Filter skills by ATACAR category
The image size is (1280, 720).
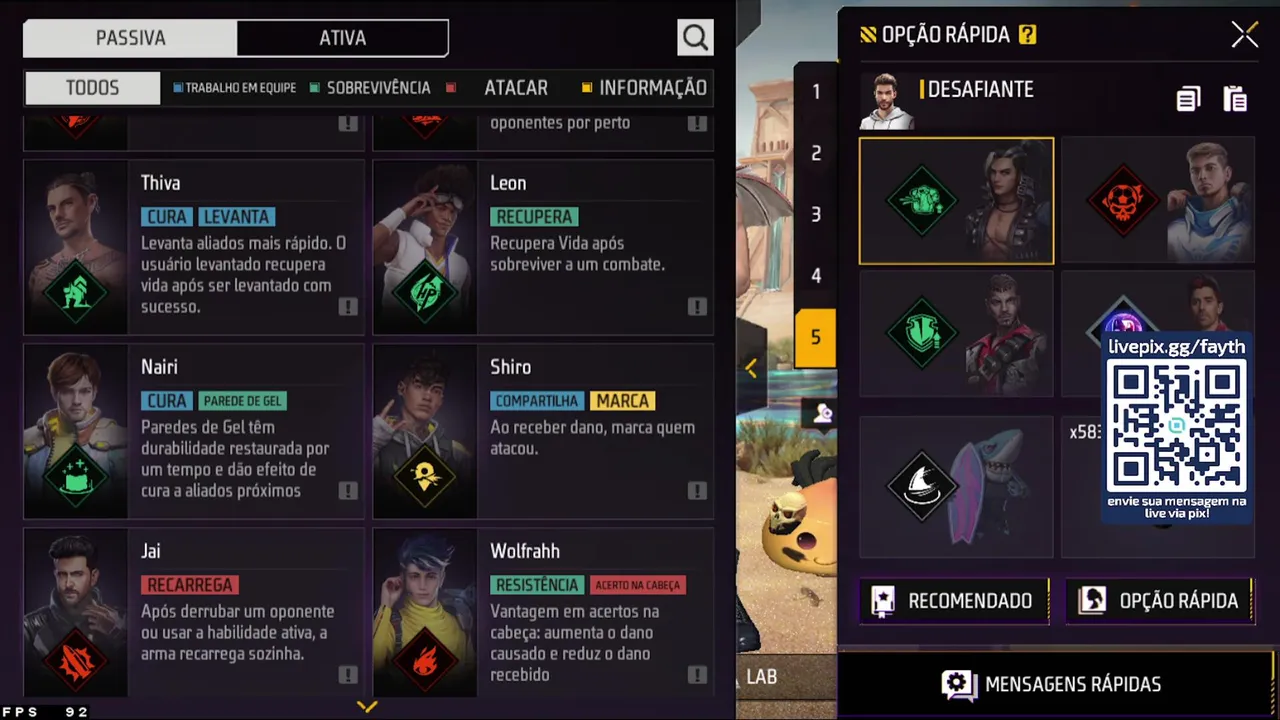515,88
